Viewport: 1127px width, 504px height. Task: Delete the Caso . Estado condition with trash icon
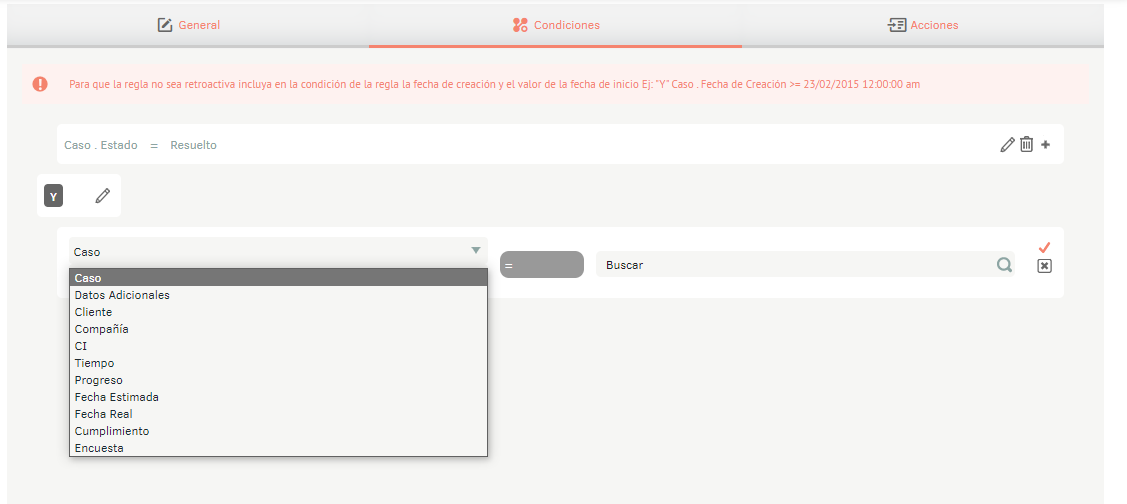point(1026,145)
